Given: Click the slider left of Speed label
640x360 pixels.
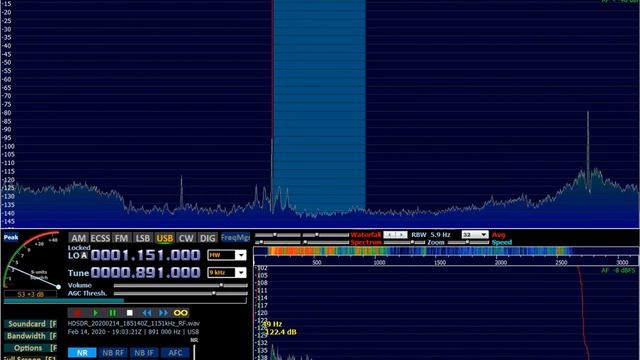Looking at the screenshot, I should click(x=468, y=242).
